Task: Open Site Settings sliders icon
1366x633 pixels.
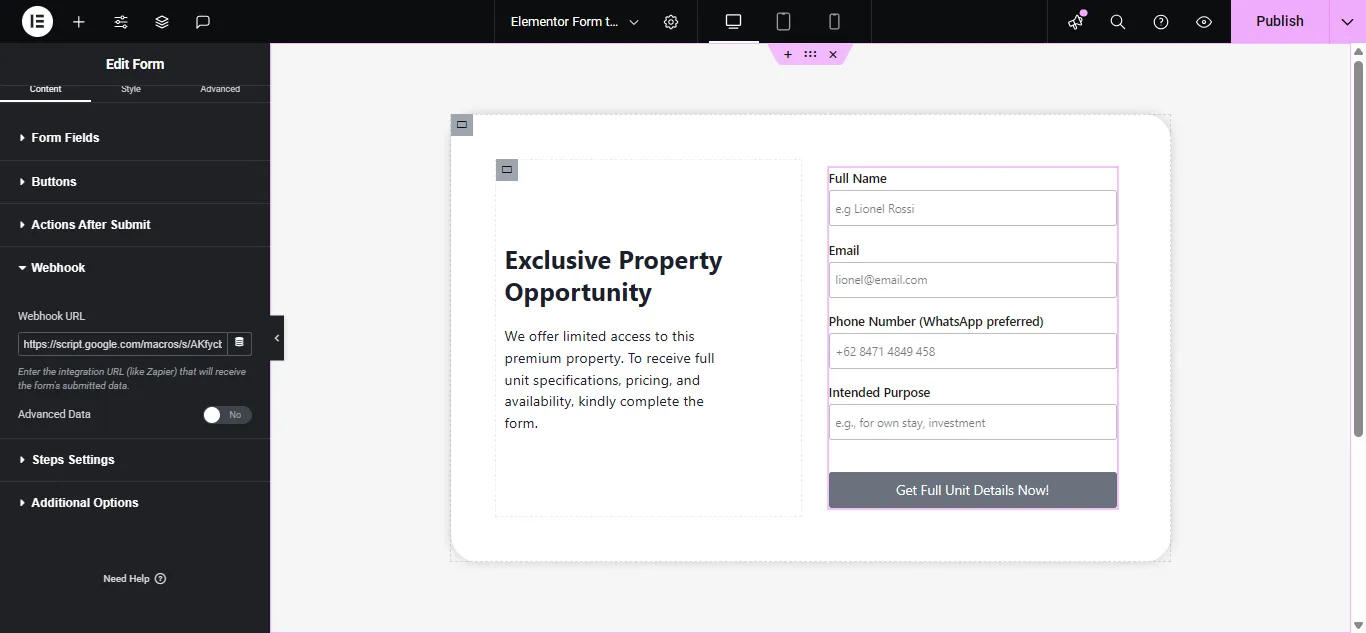Action: point(121,22)
